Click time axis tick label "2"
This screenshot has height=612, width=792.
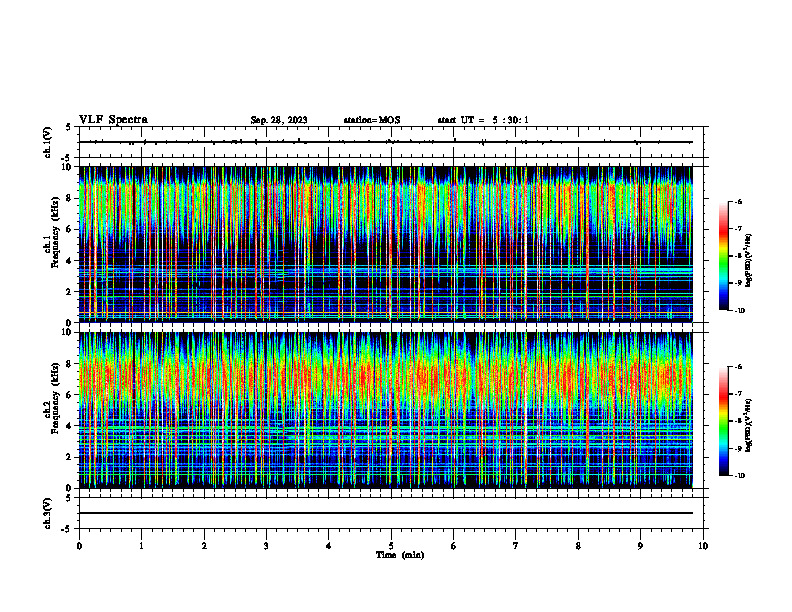pos(204,546)
